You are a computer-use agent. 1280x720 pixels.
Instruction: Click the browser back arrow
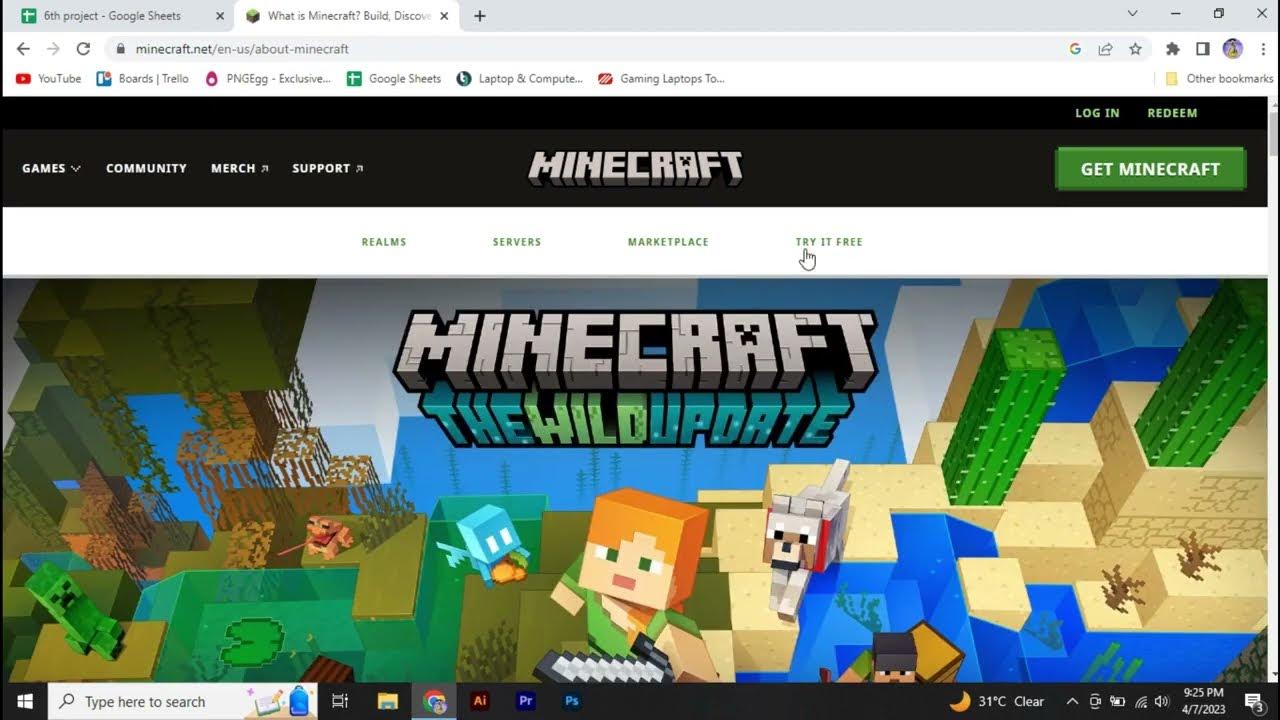[x=23, y=48]
